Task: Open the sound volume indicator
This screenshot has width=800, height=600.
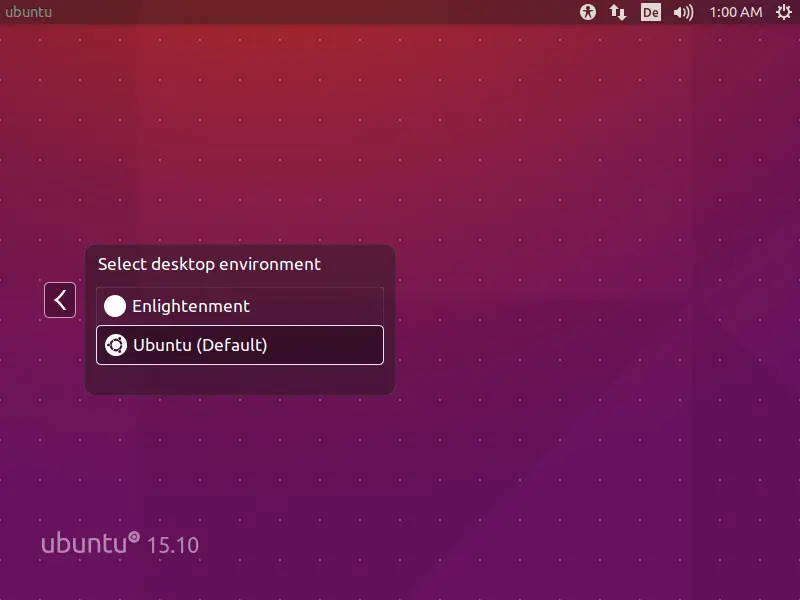Action: point(683,12)
